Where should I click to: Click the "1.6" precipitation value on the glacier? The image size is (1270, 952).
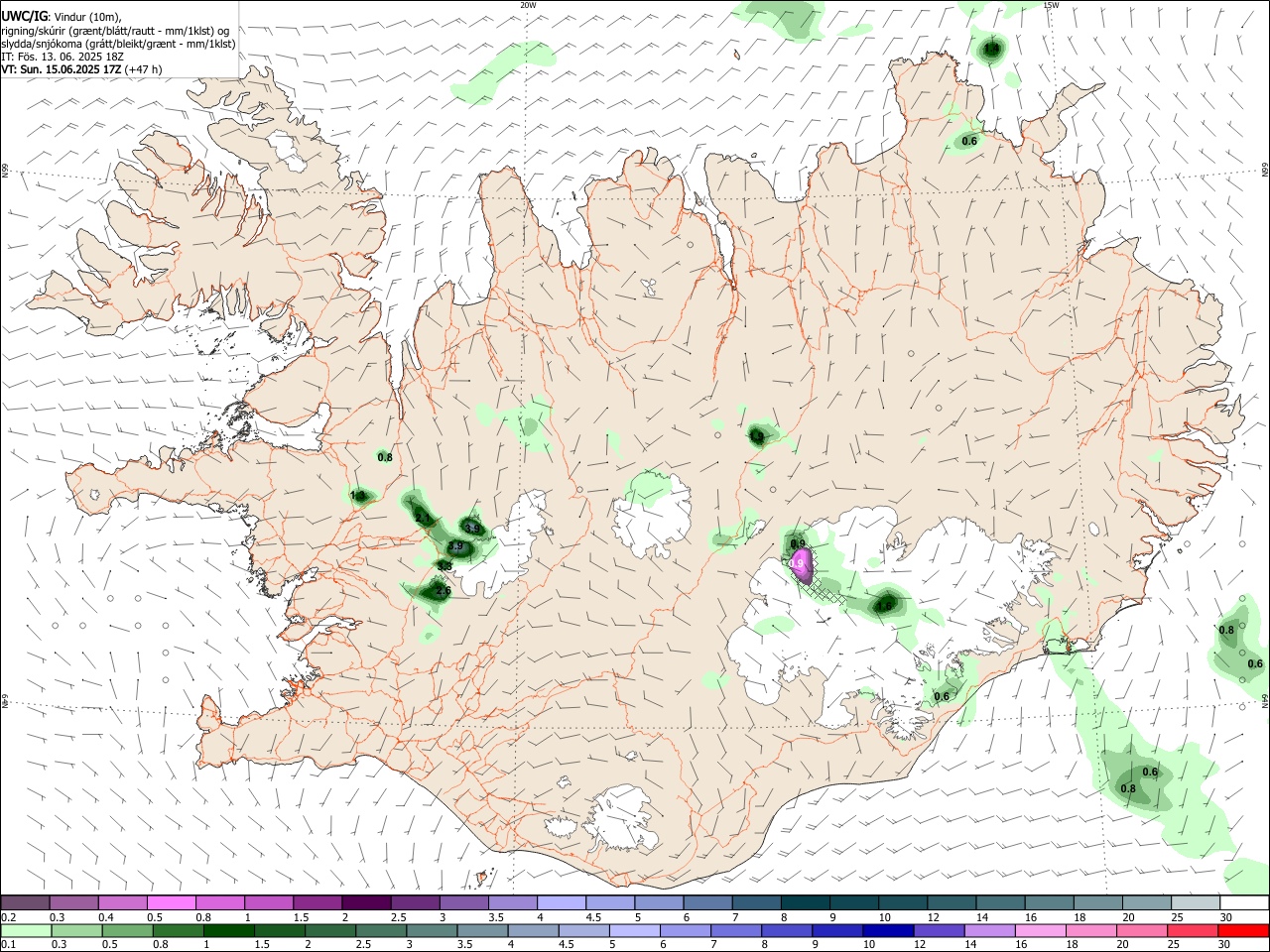887,604
